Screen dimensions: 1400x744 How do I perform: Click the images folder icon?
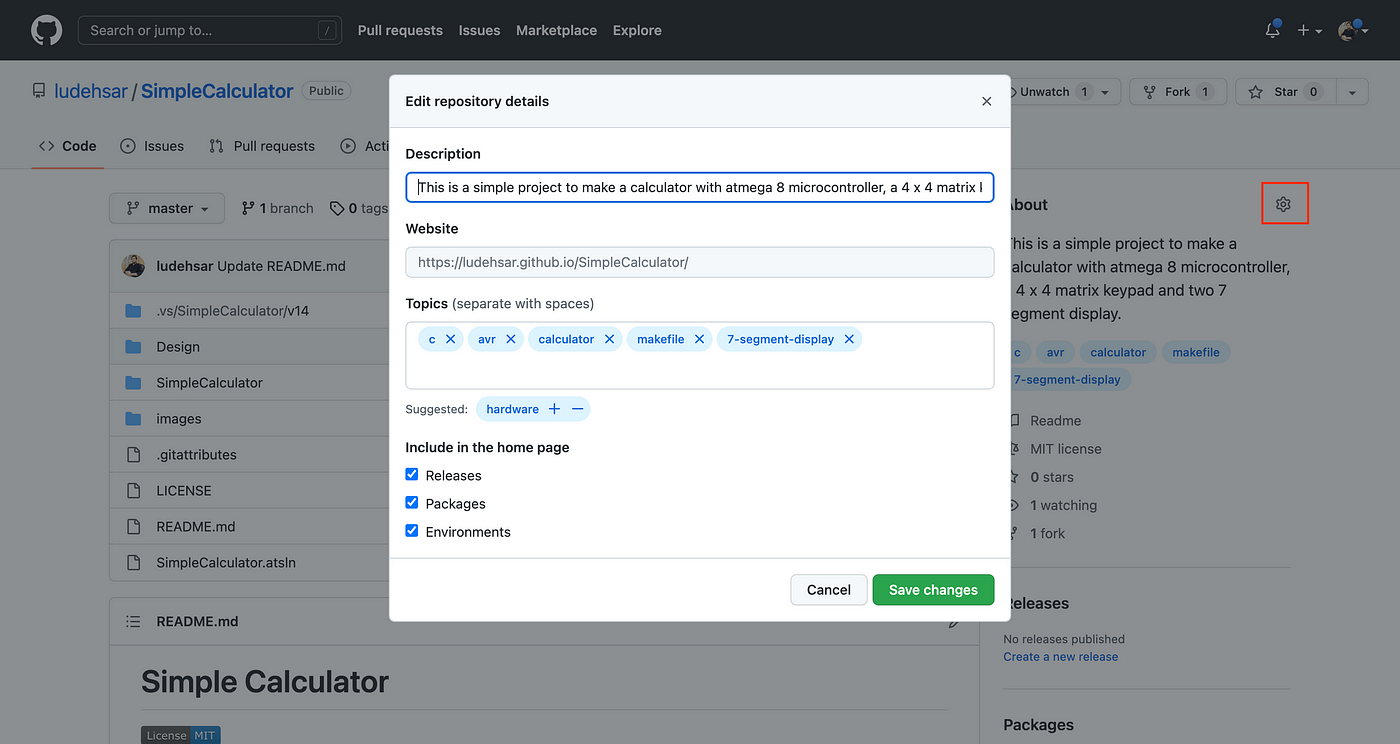pyautogui.click(x=134, y=418)
